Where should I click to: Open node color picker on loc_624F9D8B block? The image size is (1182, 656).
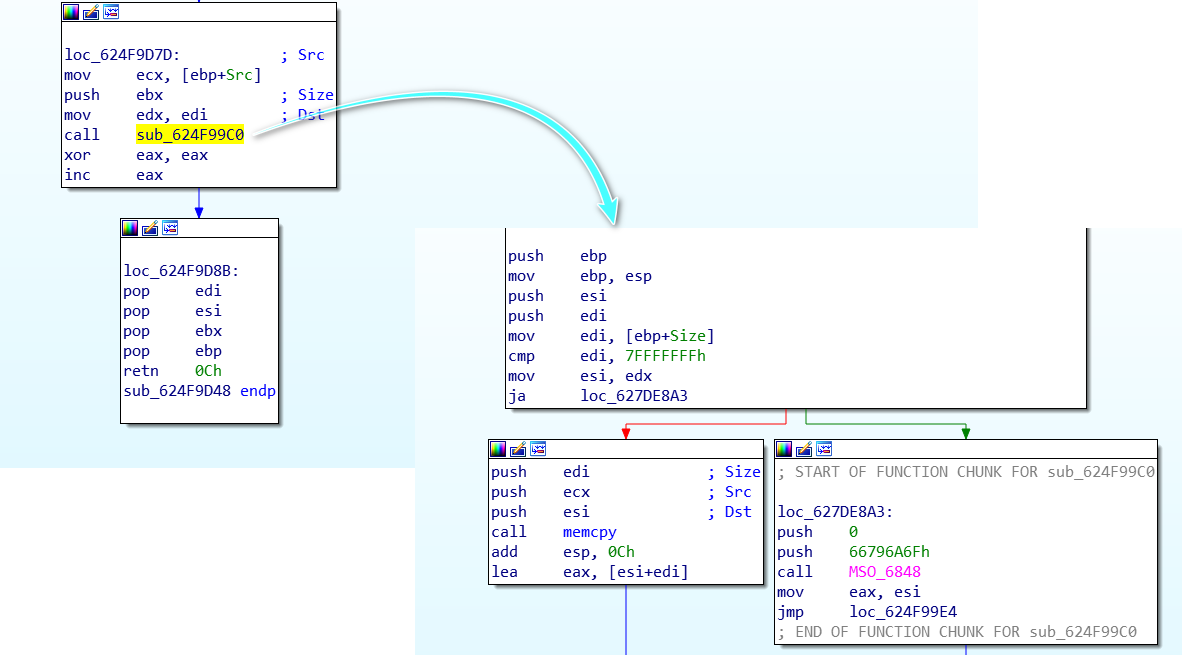coord(130,228)
